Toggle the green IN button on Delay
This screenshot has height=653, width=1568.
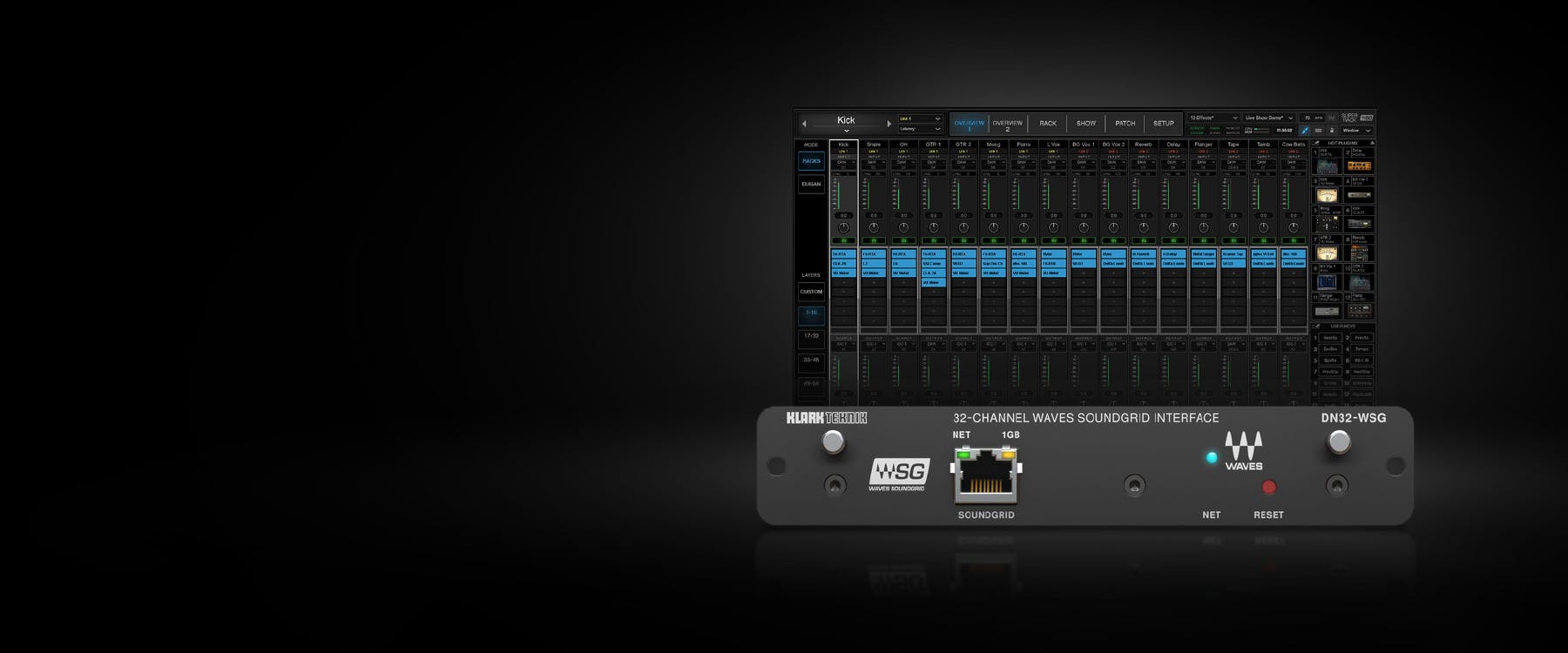point(1173,241)
